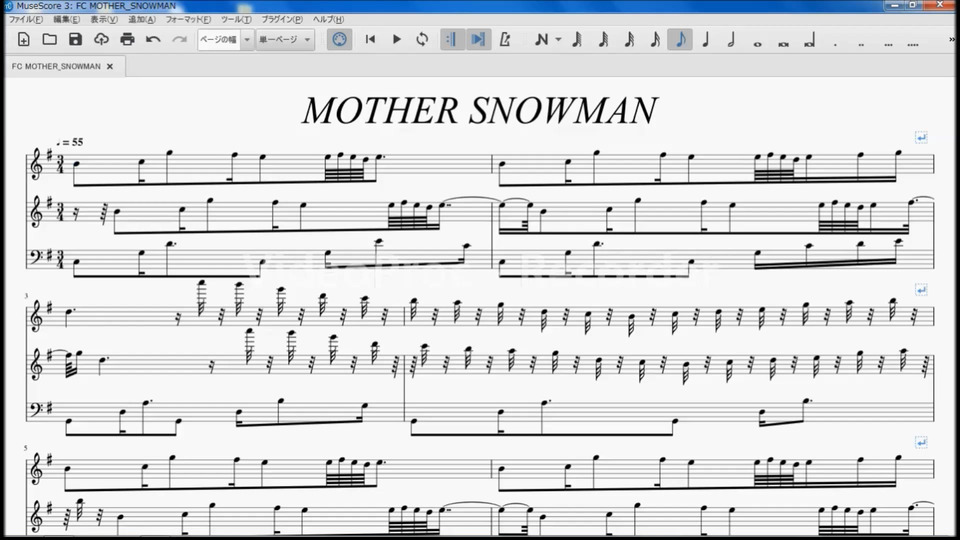The image size is (960, 540).
Task: Apply quadruple augmentation dot
Action: pyautogui.click(x=913, y=43)
